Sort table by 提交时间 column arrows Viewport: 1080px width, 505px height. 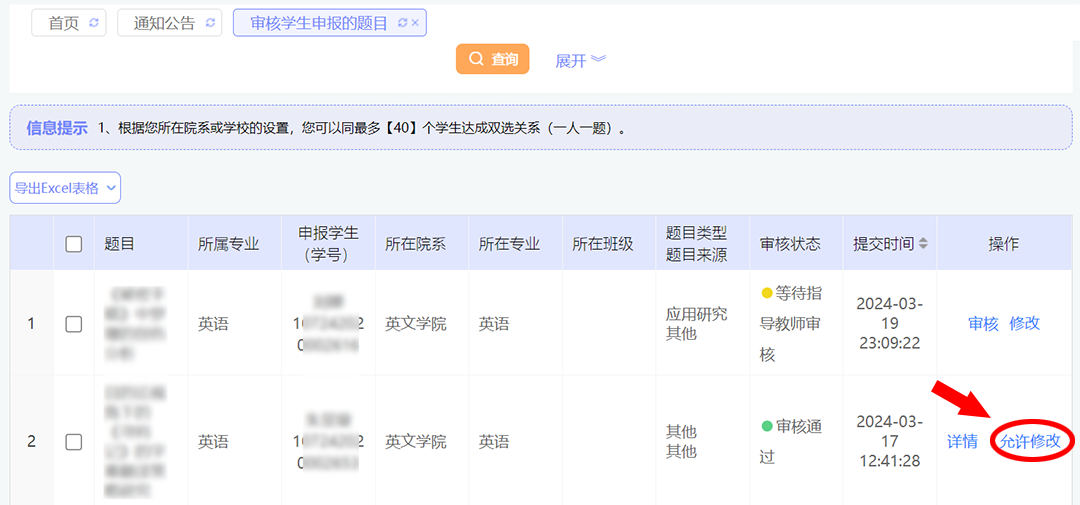(x=923, y=244)
